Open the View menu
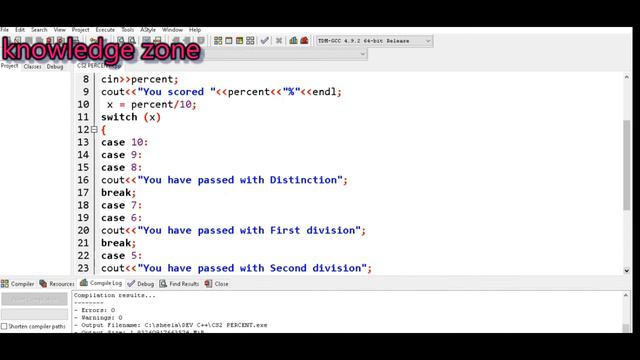This screenshot has width=640, height=360. coord(60,30)
